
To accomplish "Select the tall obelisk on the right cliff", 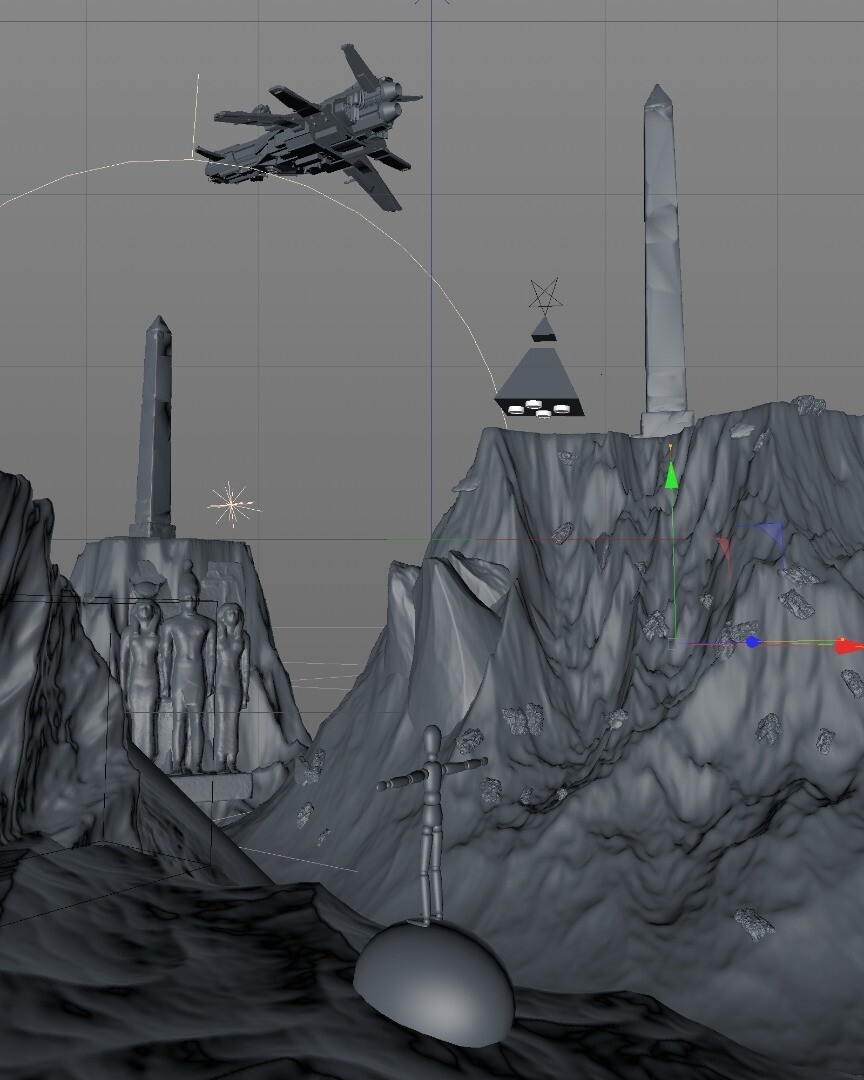I will 661,270.
